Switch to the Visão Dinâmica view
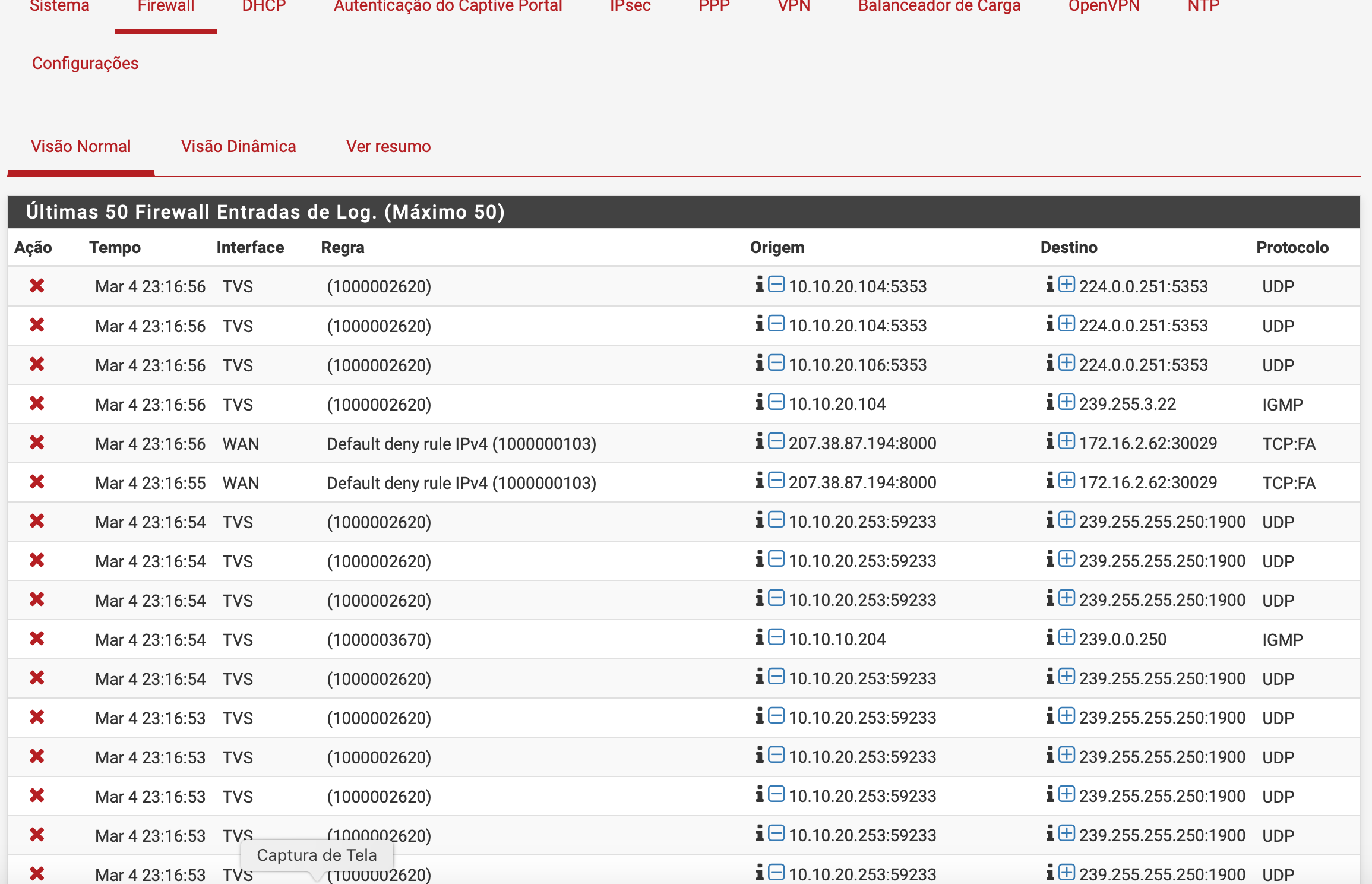 point(238,146)
